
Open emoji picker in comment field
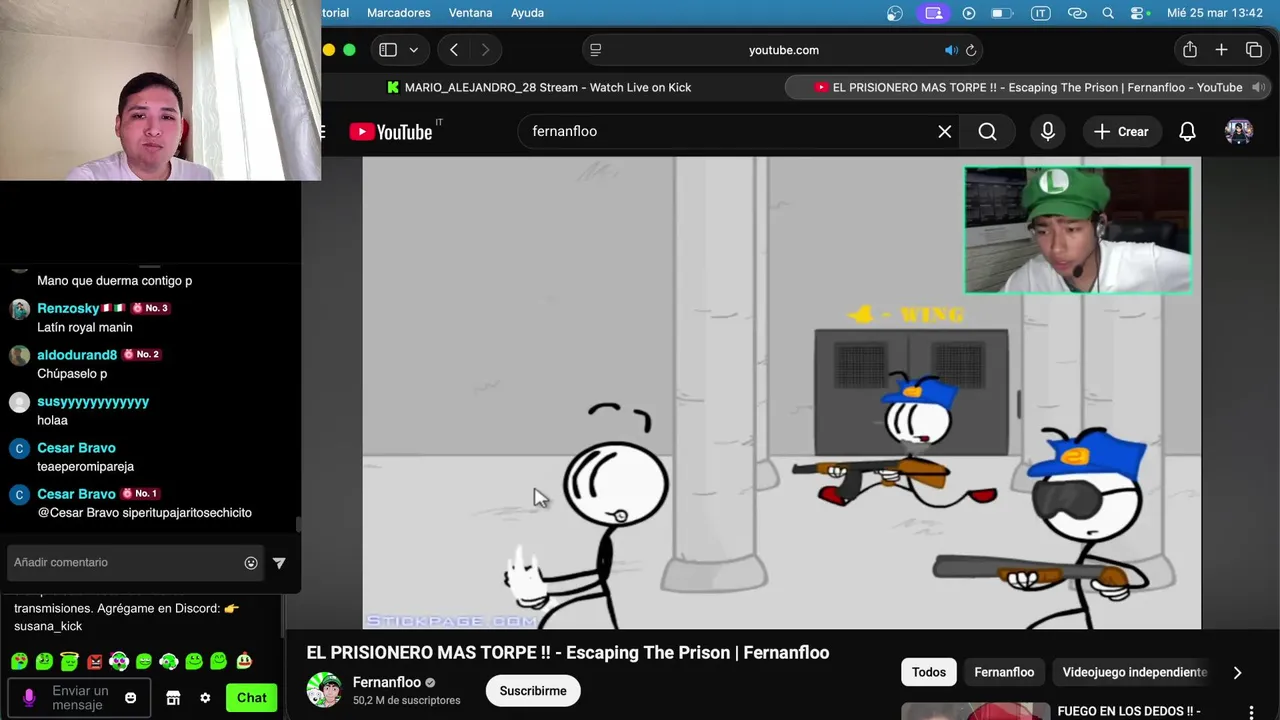251,563
